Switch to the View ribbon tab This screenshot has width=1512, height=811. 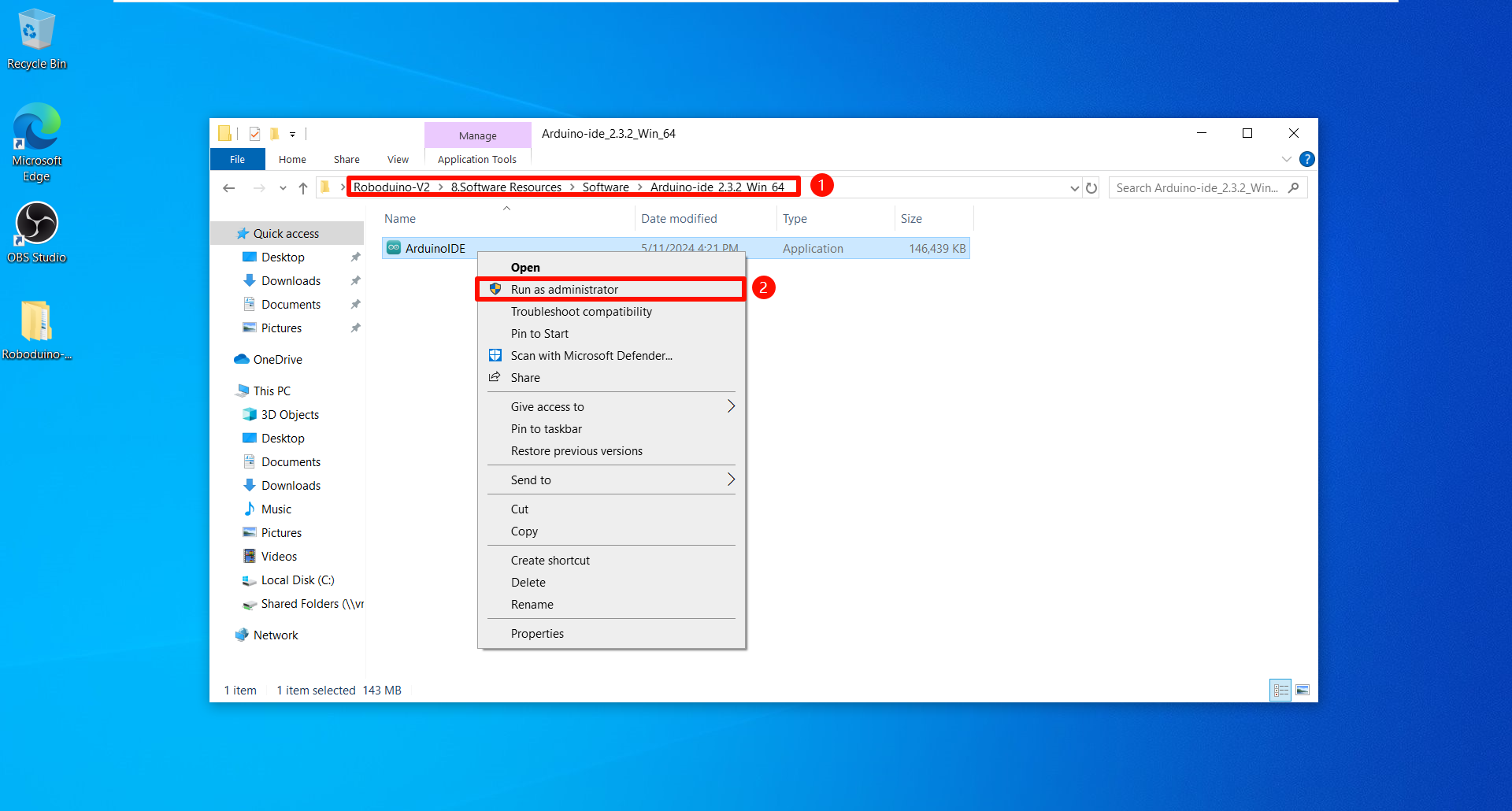coord(398,159)
